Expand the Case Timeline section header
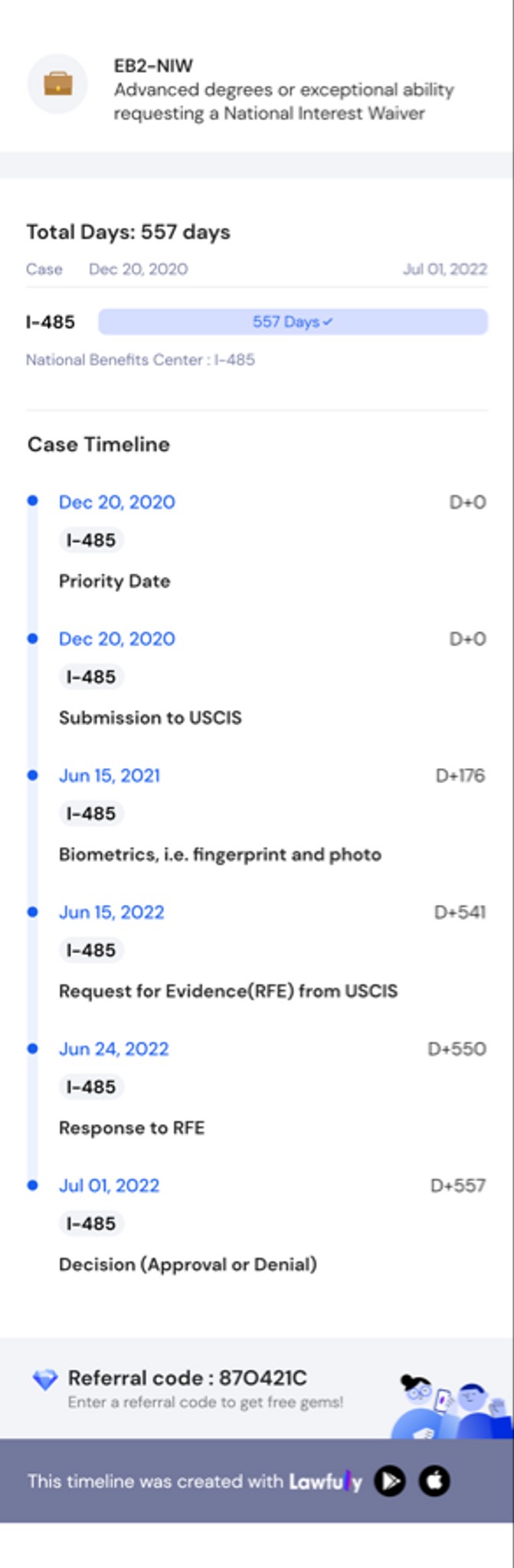This screenshot has width=514, height=1568. point(98,445)
